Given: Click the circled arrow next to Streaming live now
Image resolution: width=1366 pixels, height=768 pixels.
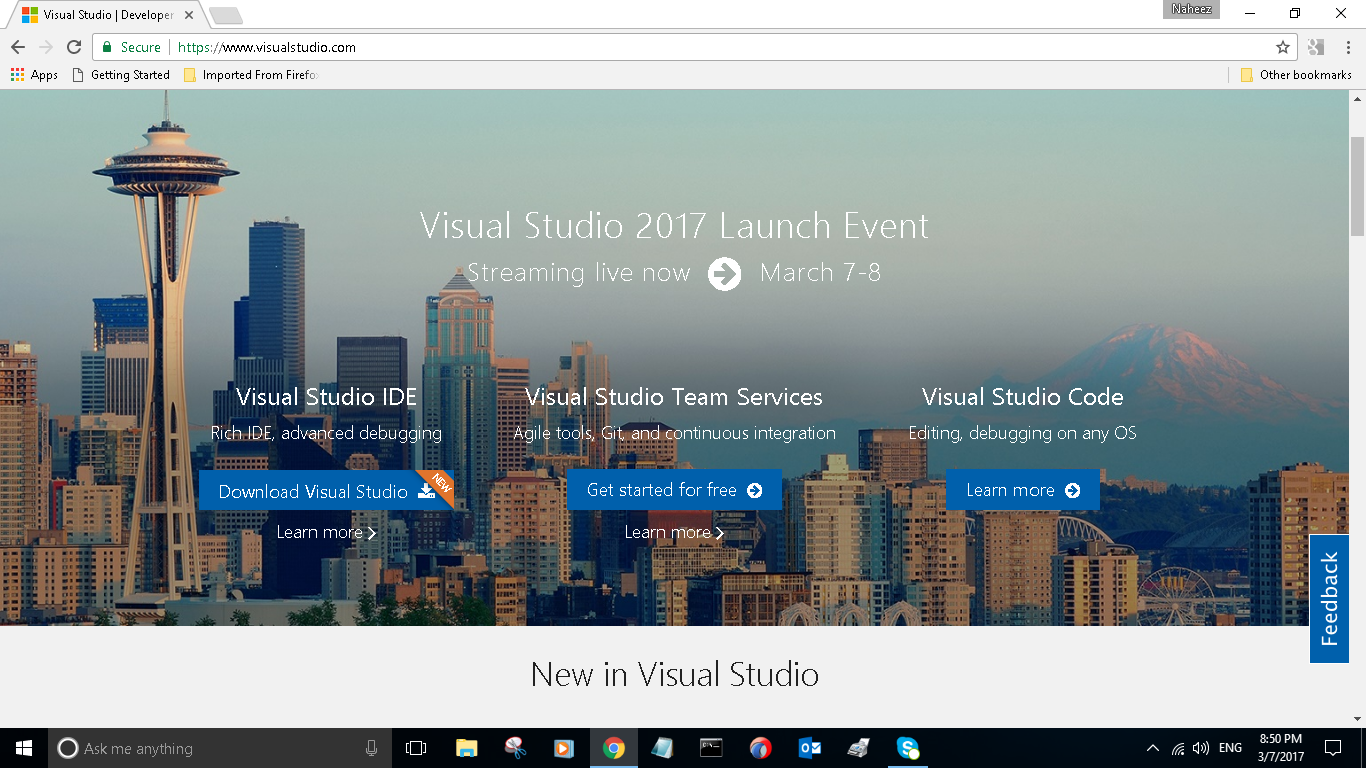Looking at the screenshot, I should 725,273.
